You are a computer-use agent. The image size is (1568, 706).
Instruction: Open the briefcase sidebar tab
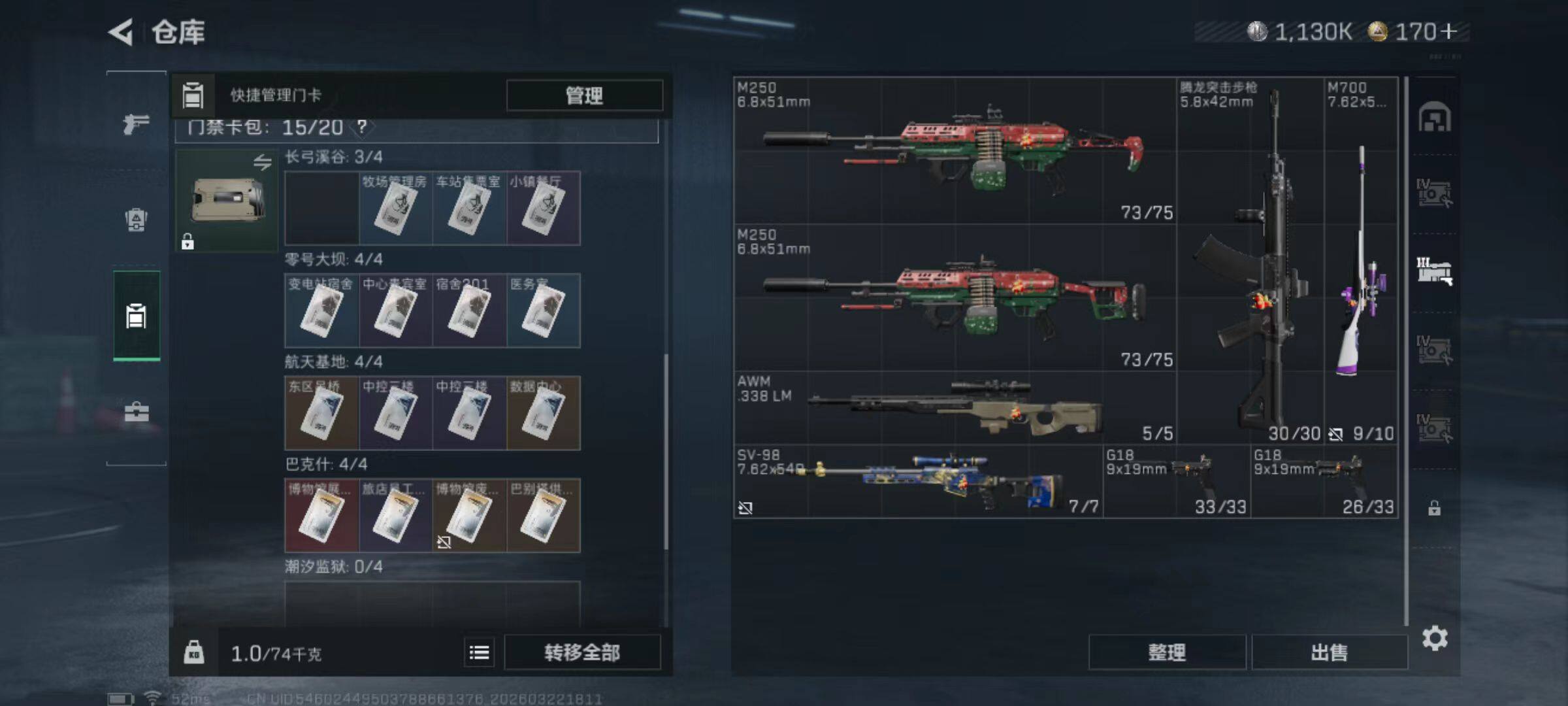[x=137, y=412]
